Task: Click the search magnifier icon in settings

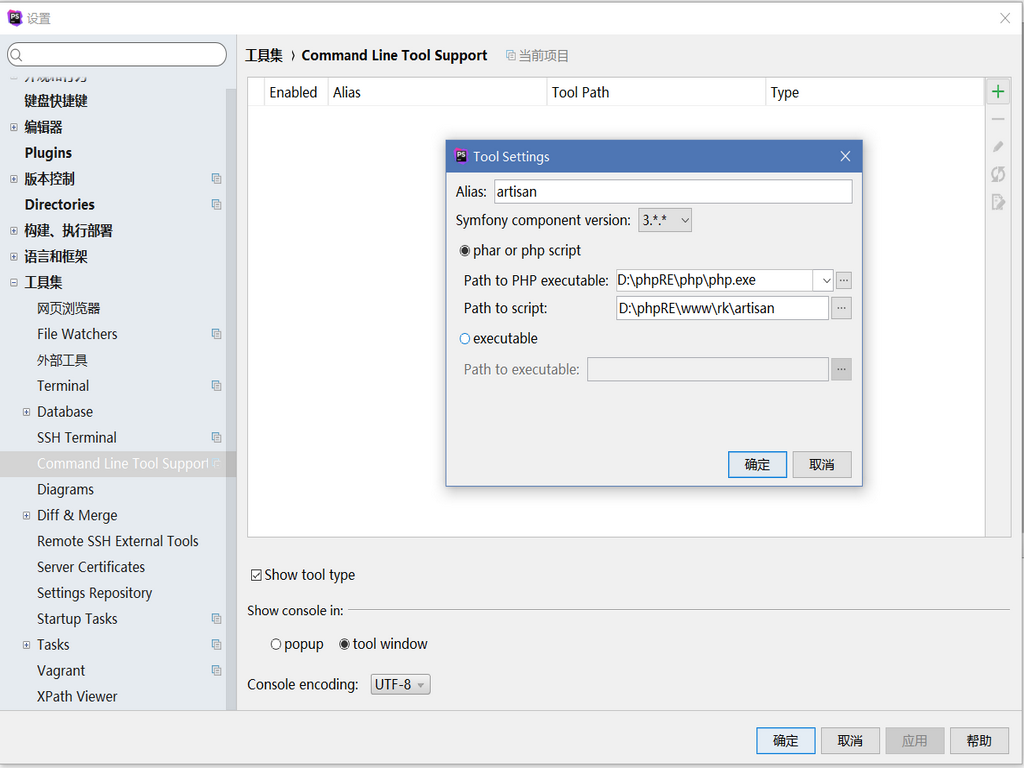Action: (x=17, y=55)
